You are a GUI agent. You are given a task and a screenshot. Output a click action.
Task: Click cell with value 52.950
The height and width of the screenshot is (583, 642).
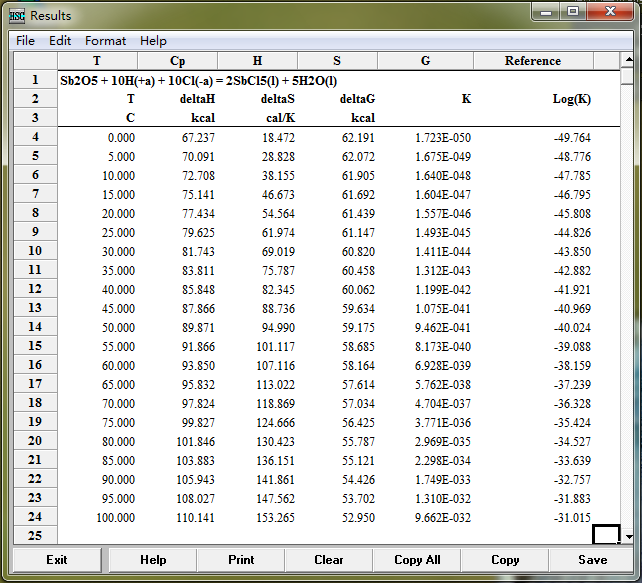[358, 517]
